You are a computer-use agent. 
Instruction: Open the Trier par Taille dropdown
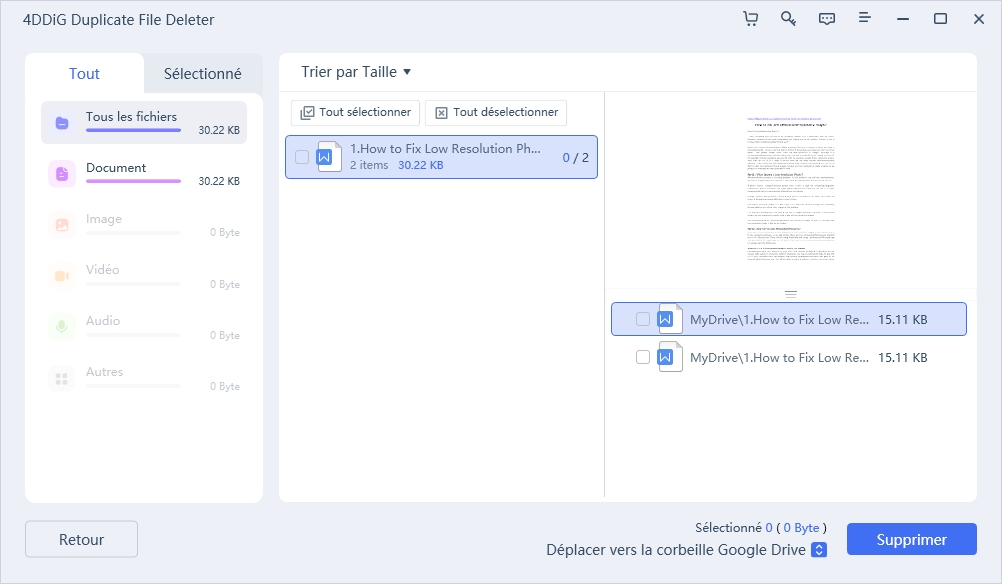coord(356,72)
